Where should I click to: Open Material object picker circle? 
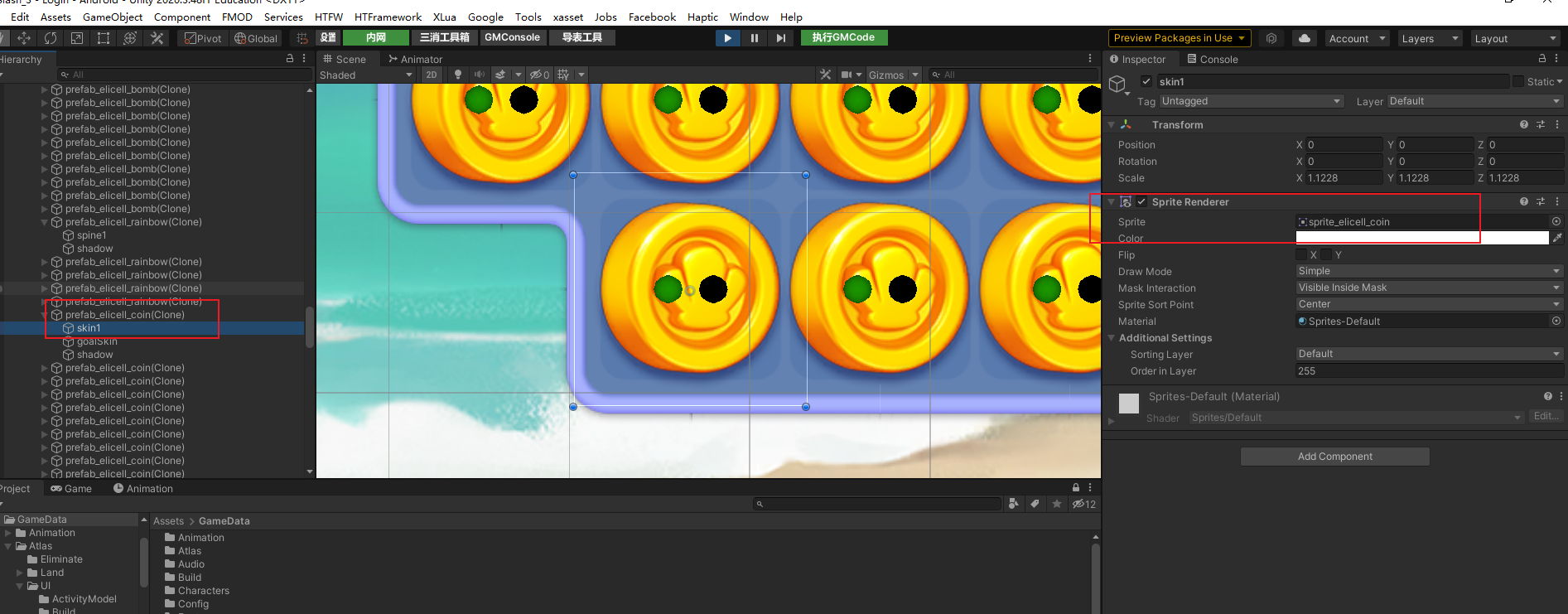[1556, 321]
